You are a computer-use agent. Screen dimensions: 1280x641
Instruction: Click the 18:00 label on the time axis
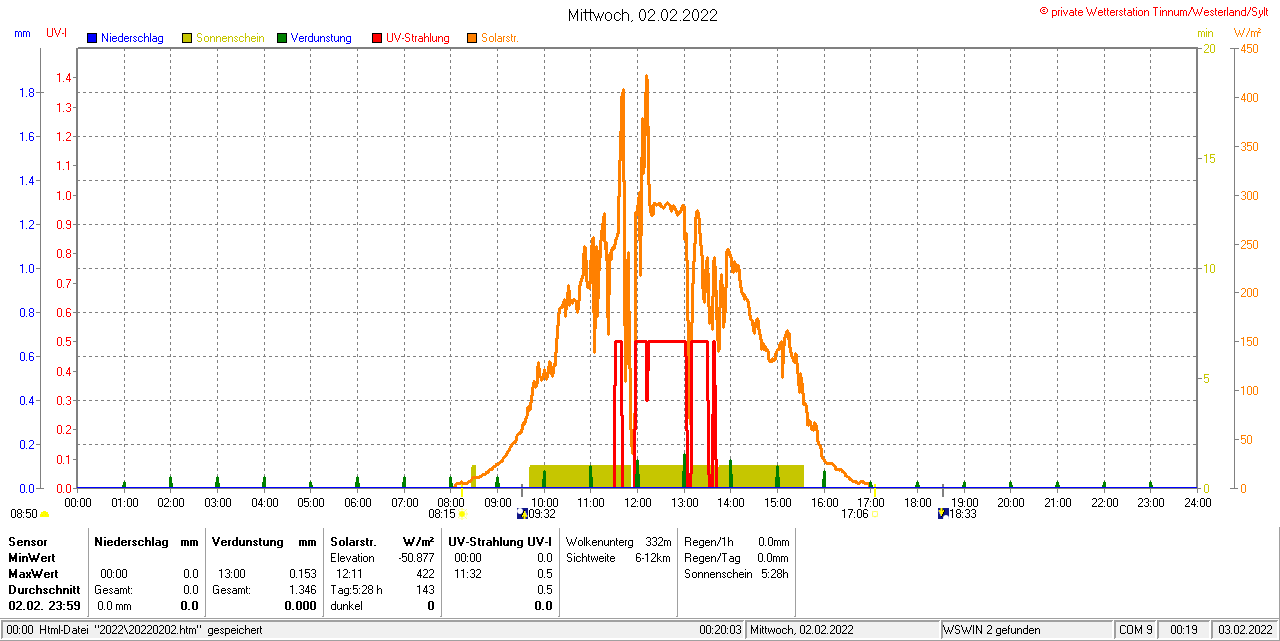917,502
